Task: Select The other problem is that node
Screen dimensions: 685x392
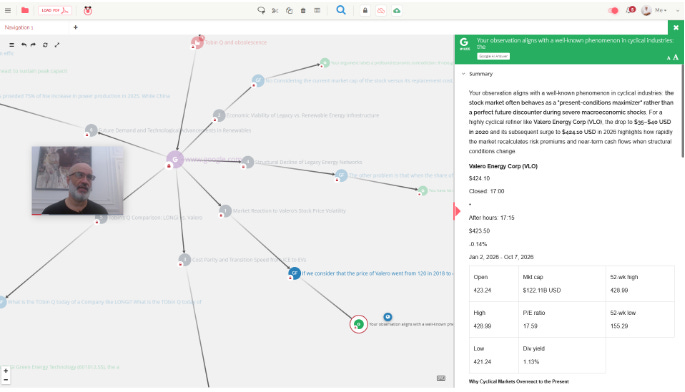Action: (341, 175)
